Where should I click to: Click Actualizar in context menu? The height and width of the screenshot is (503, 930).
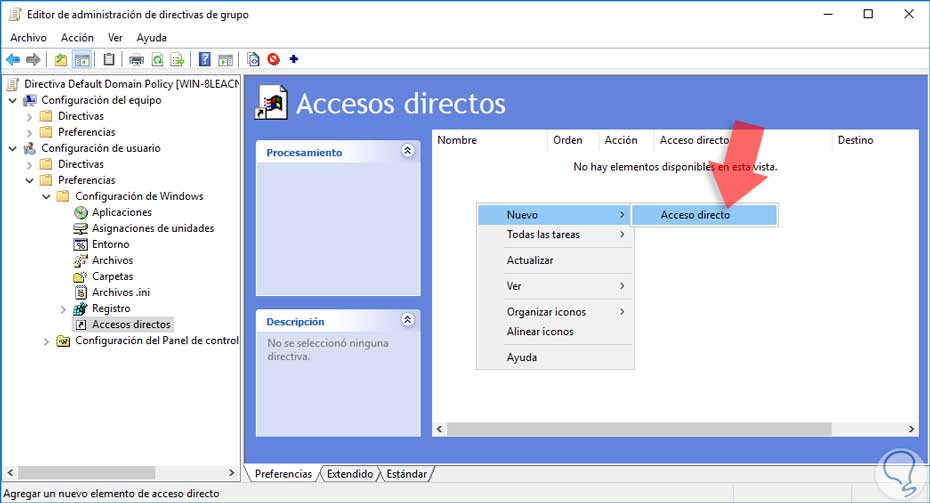555,260
